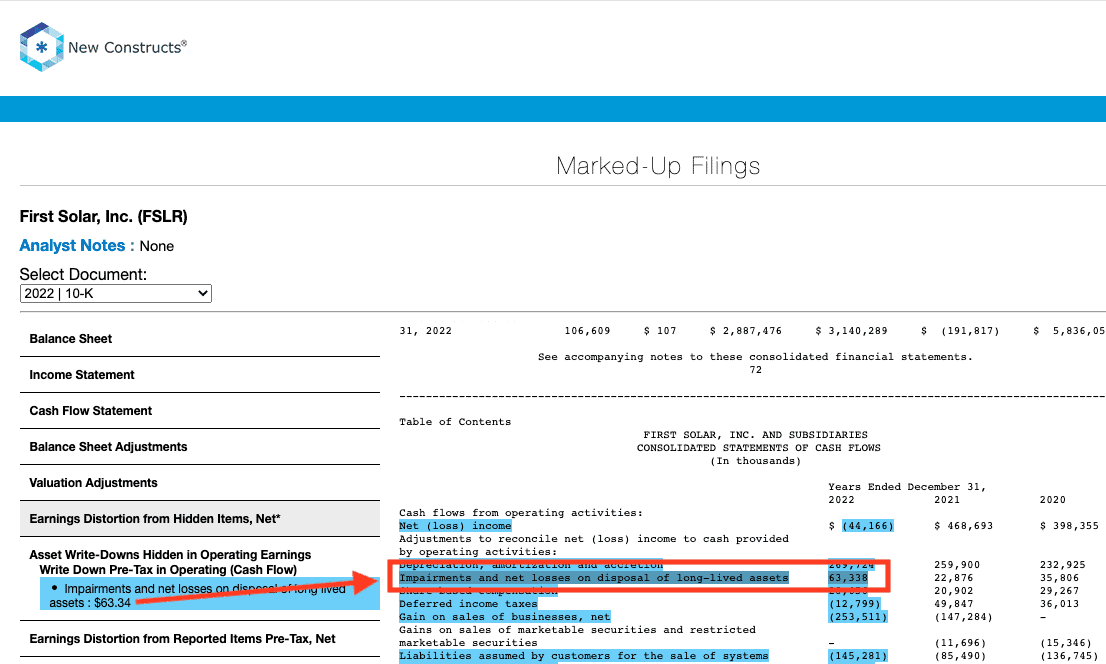Click the value 3,140,289 in top row

858,331
